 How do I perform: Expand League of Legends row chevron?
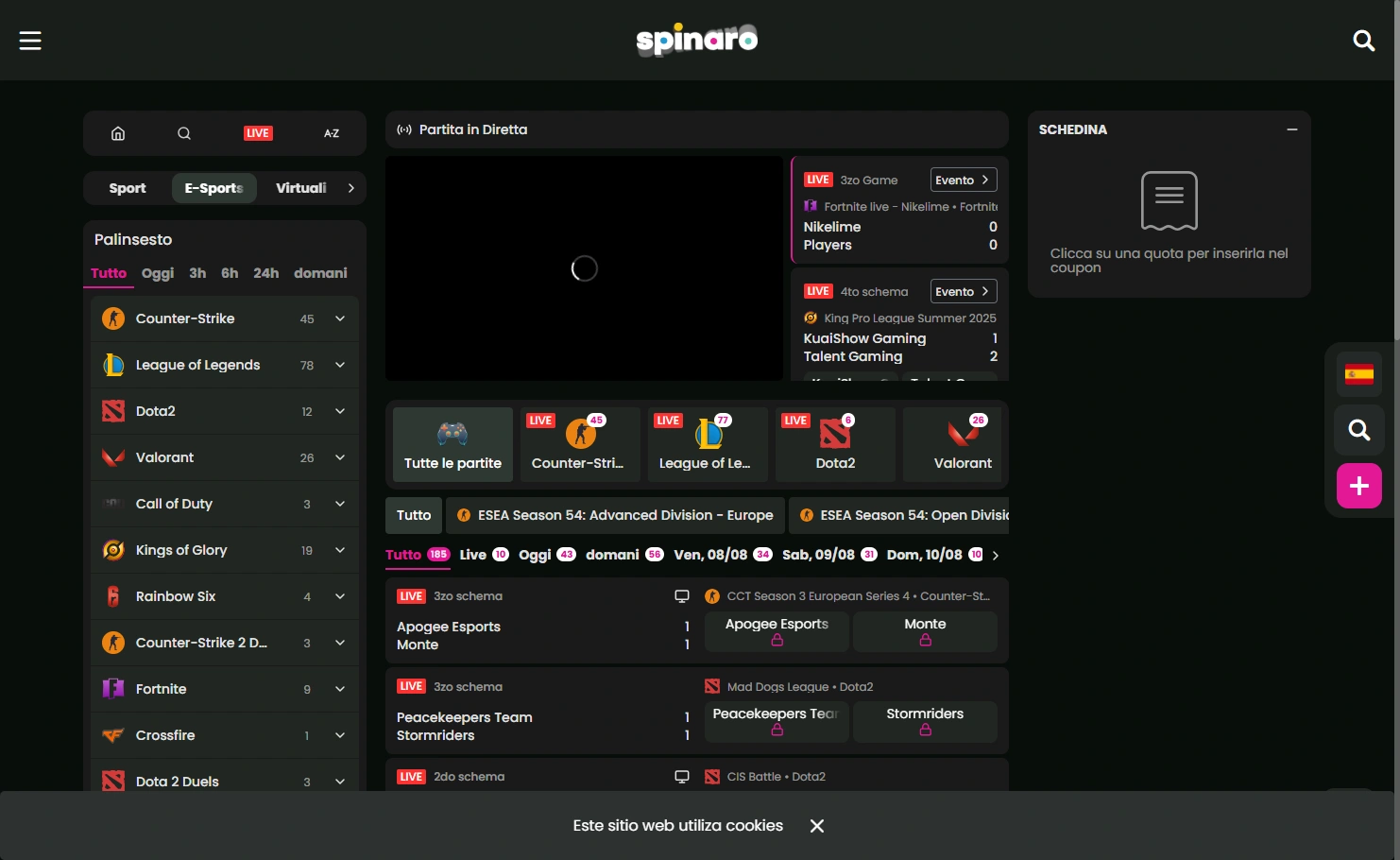tap(340, 365)
